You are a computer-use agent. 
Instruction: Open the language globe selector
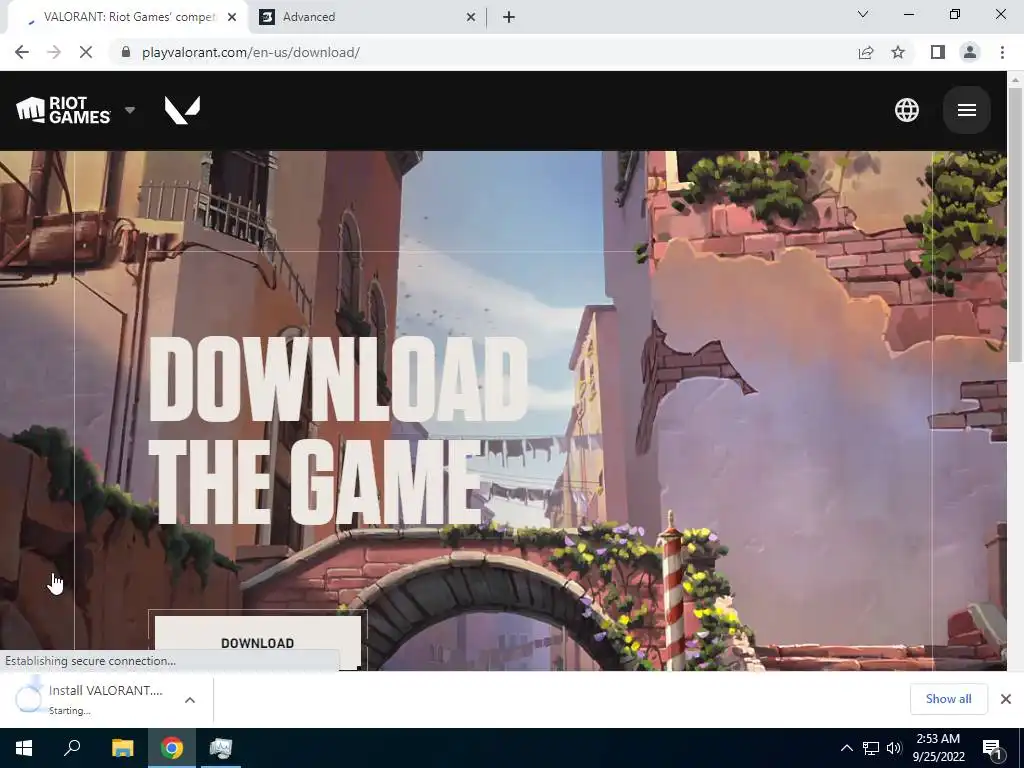pos(906,110)
